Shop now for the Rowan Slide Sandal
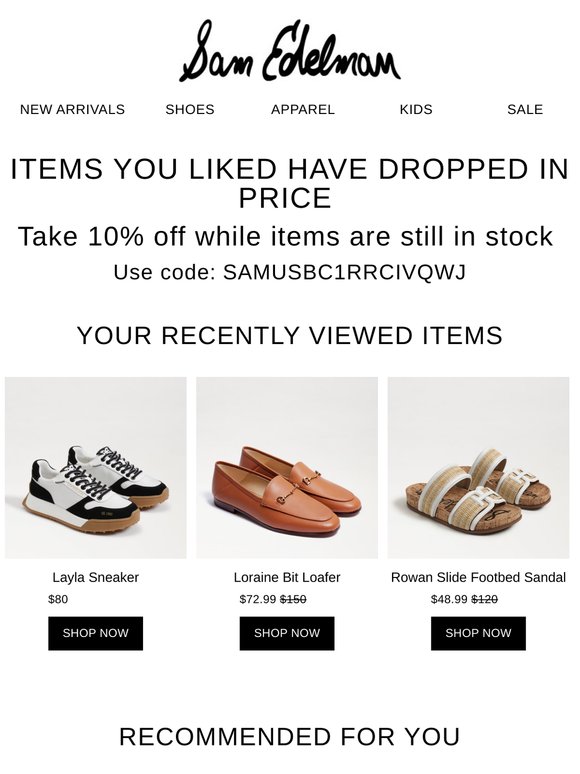 pos(478,633)
